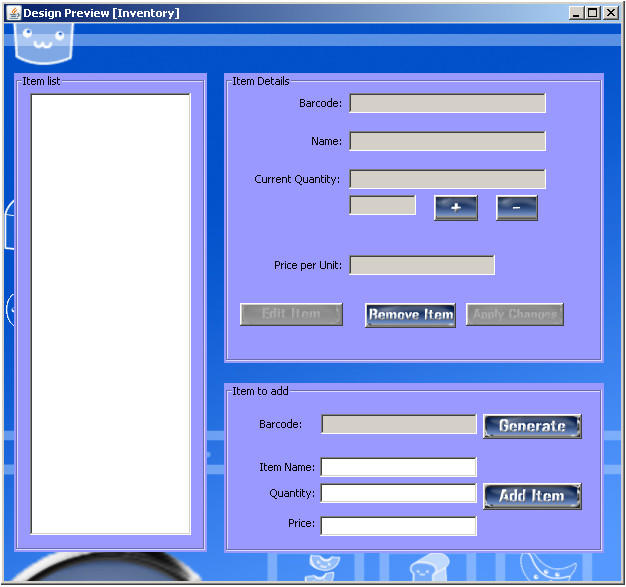
Task: Click the Apply Changes button
Action: click(x=515, y=314)
